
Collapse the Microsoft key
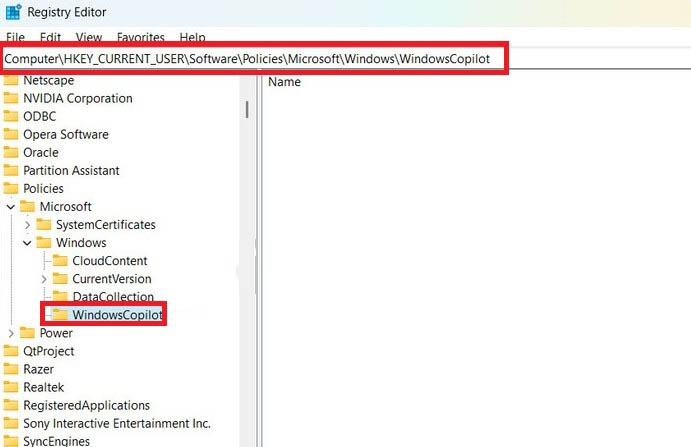11,207
